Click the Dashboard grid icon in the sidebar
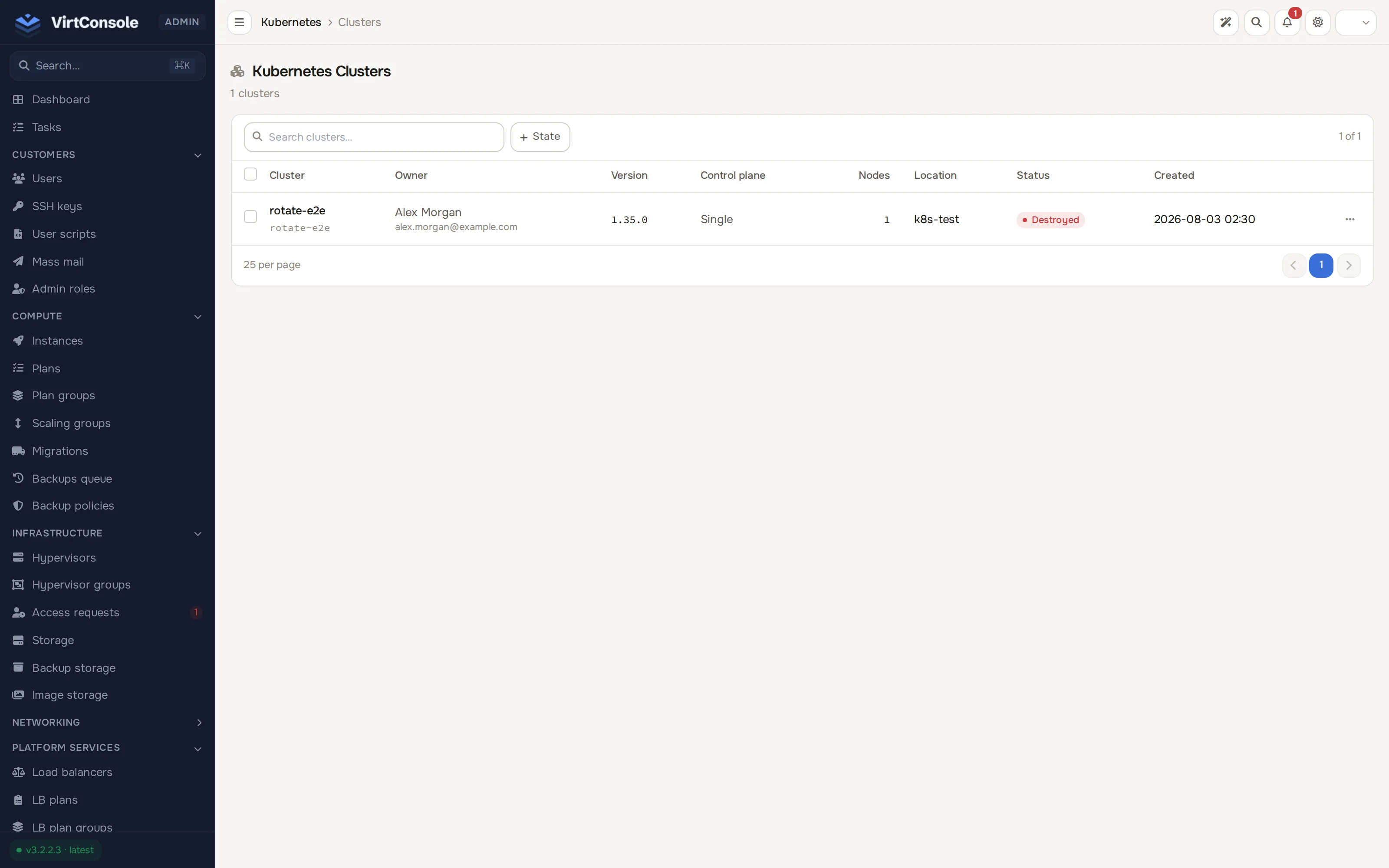The image size is (1389, 868). [18, 100]
